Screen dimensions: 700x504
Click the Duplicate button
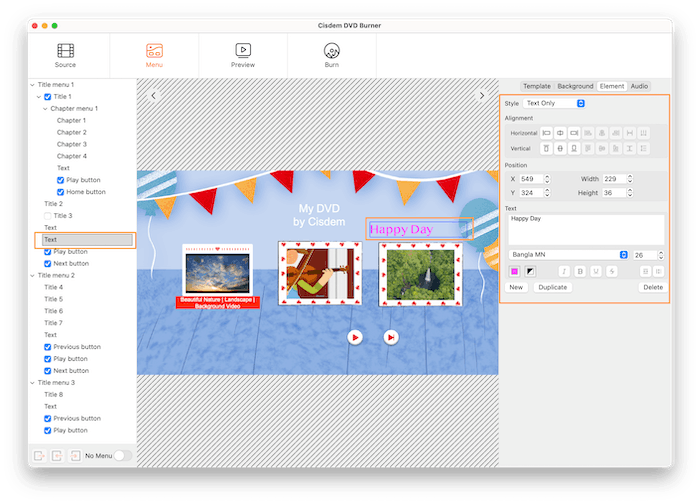click(552, 287)
